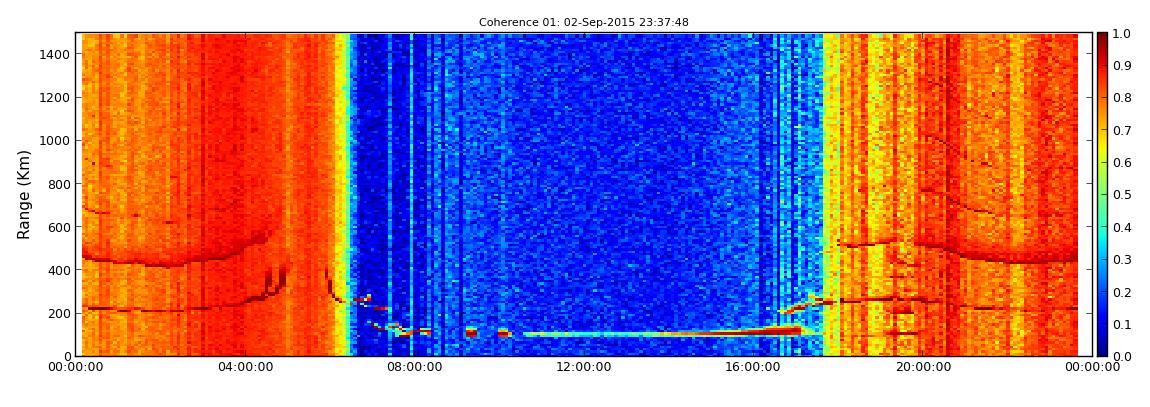Click the colorbar 0.8 tick label
Viewport: 1150px width, 407px height.
1122,98
